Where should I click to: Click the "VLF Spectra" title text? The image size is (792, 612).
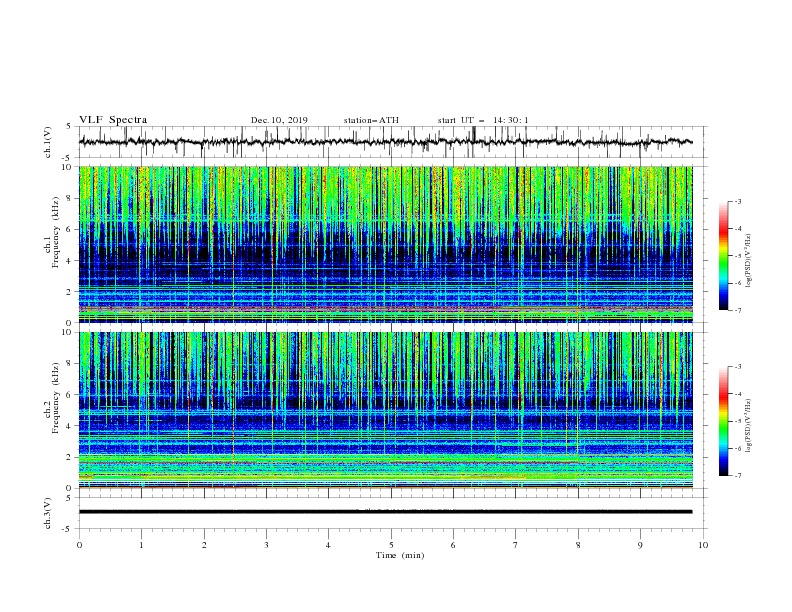(113, 120)
